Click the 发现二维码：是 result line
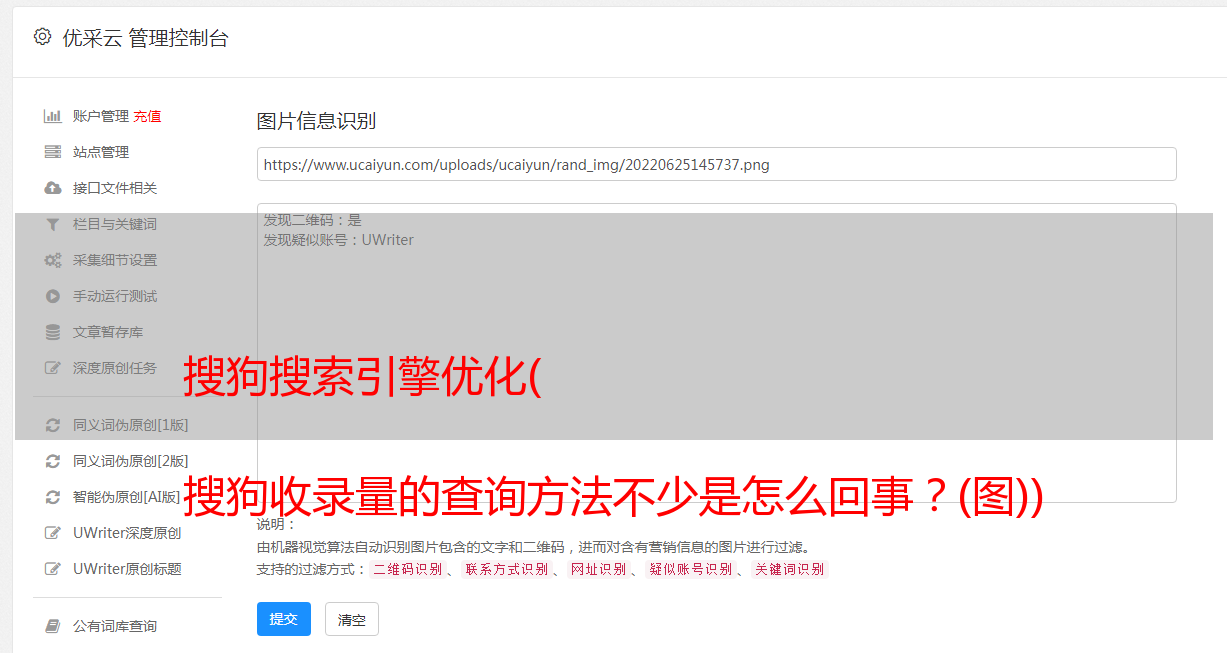Image resolution: width=1227 pixels, height=653 pixels. point(313,220)
